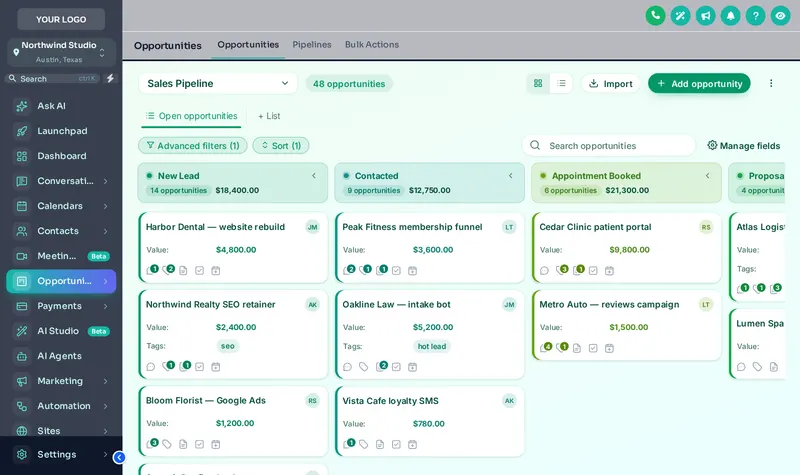Collapse the Contacted column
Screen dimensions: 800x475
[511, 176]
